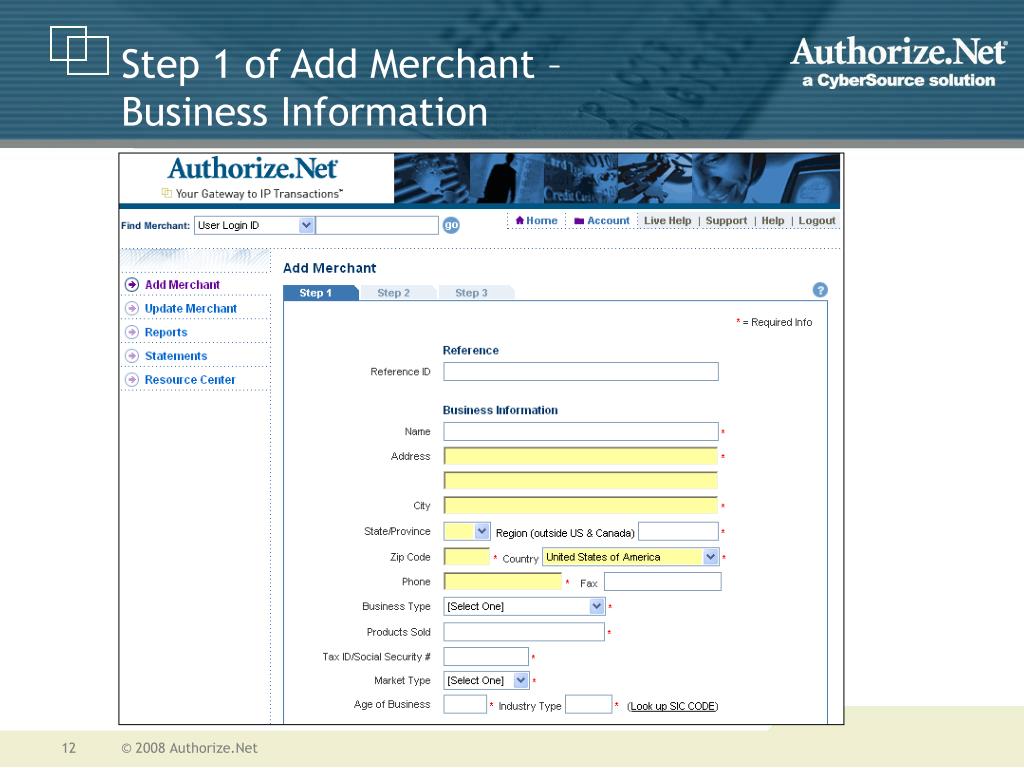This screenshot has height=768, width=1024.
Task: Click the Reference section heading
Action: 470,350
